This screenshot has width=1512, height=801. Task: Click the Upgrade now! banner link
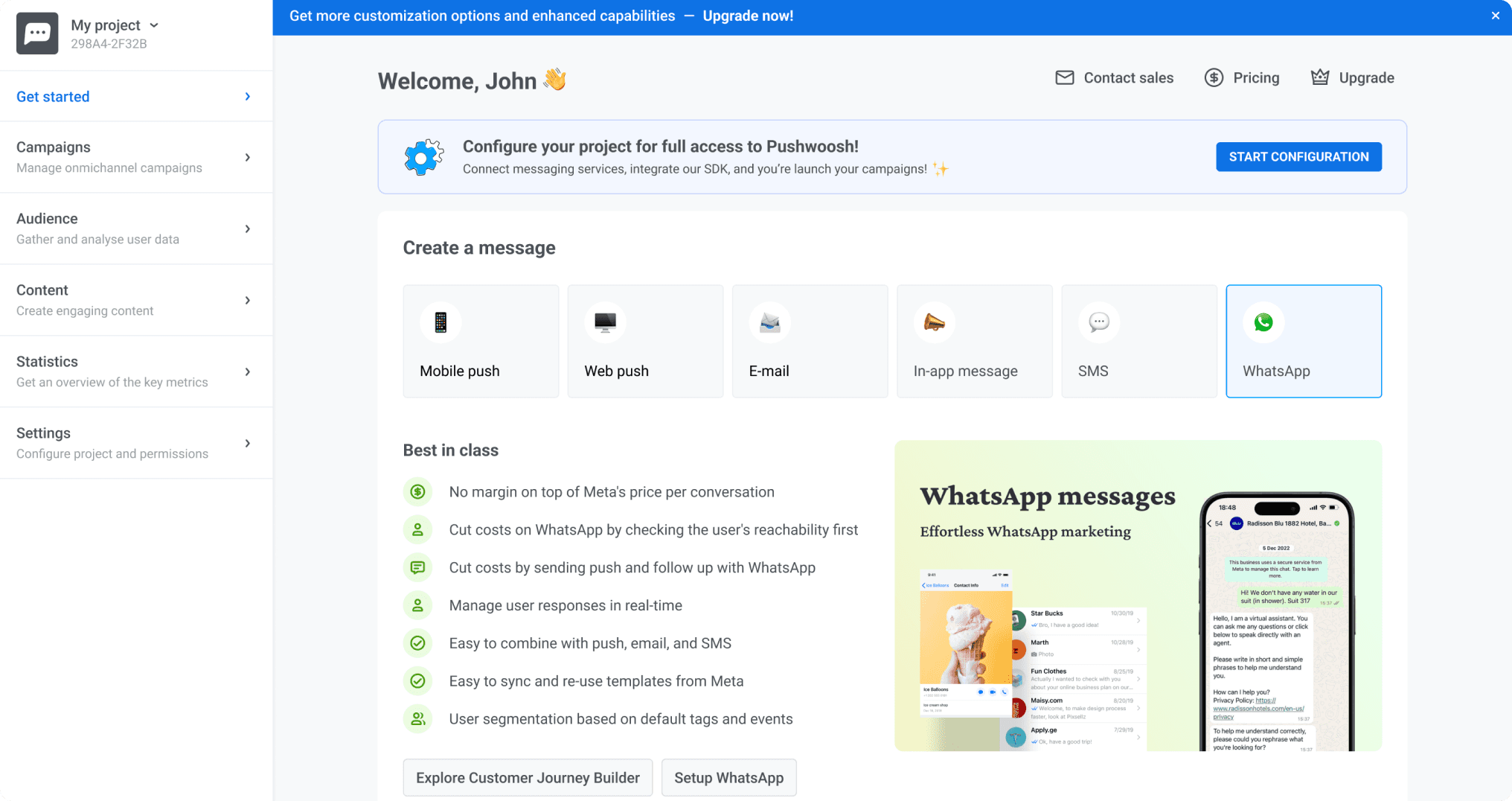click(748, 16)
